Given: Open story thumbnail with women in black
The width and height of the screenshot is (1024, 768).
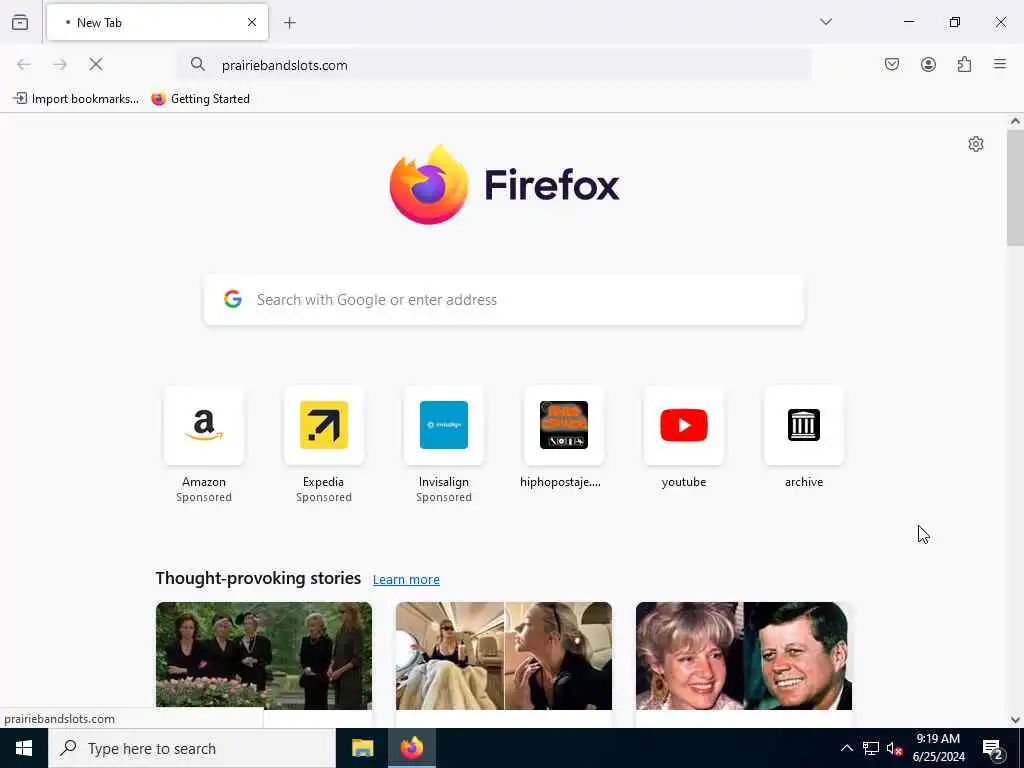Looking at the screenshot, I should [x=264, y=656].
